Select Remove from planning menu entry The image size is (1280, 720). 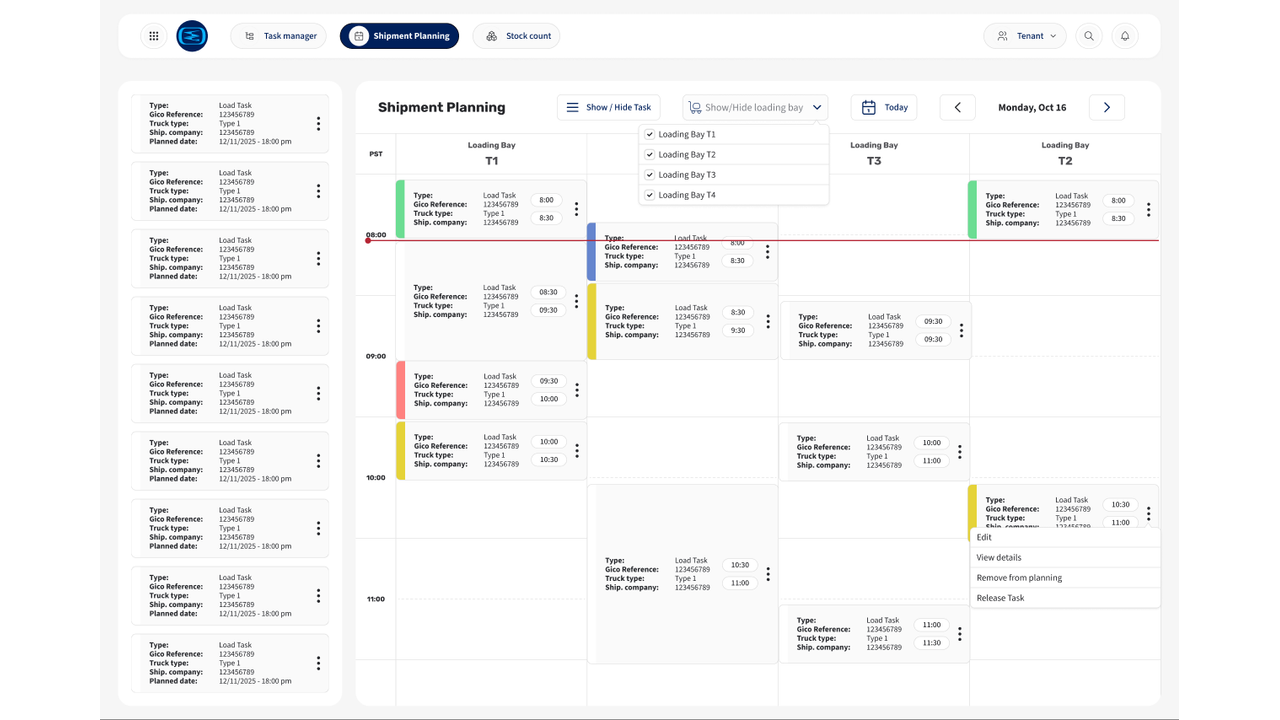tap(1065, 577)
